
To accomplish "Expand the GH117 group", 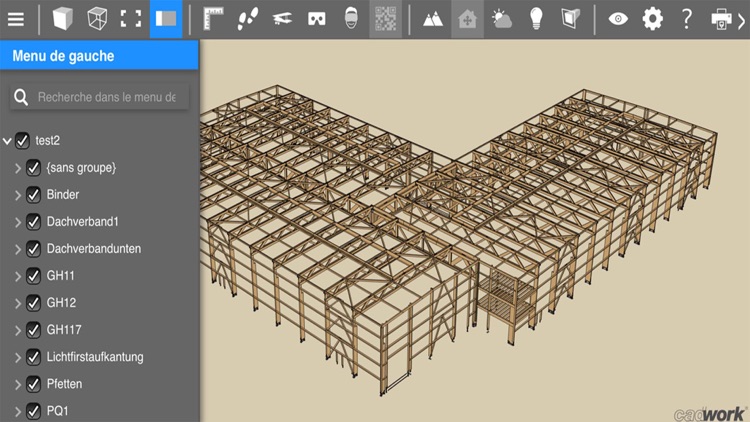I will tap(18, 330).
